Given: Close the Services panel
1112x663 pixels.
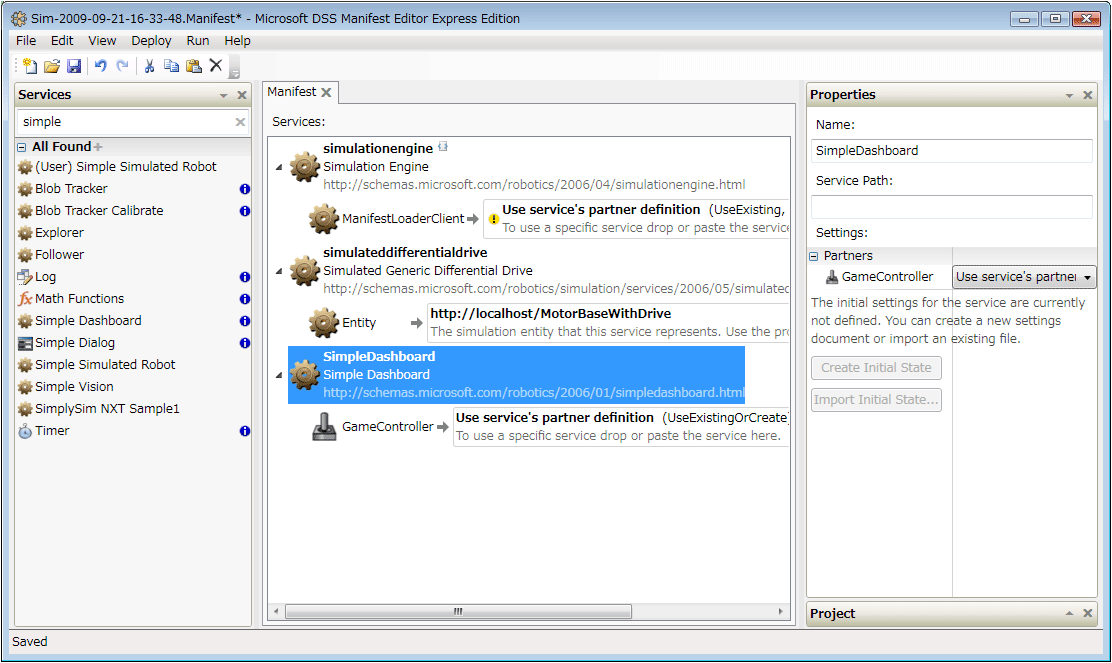Looking at the screenshot, I should point(242,95).
